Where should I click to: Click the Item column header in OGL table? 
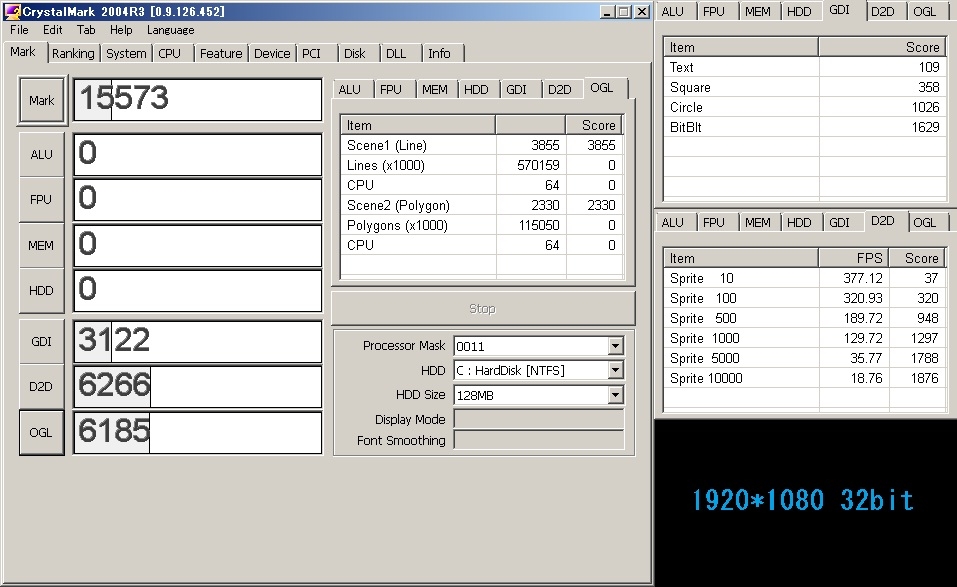pos(418,125)
